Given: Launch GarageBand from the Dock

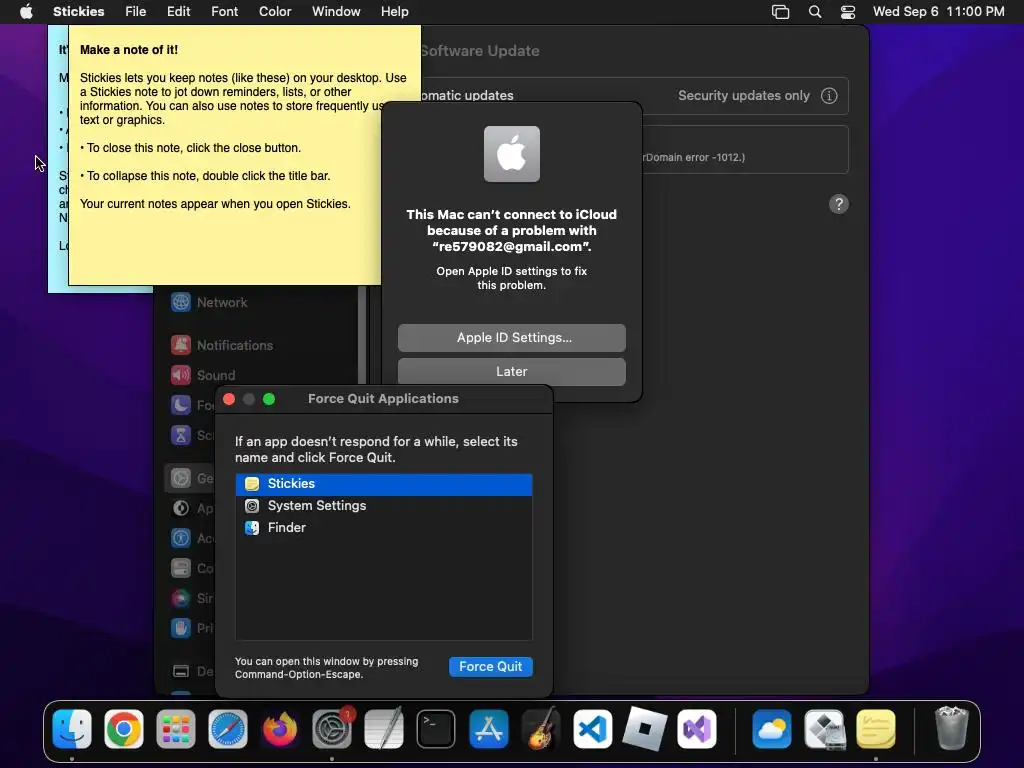Looking at the screenshot, I should pyautogui.click(x=541, y=728).
